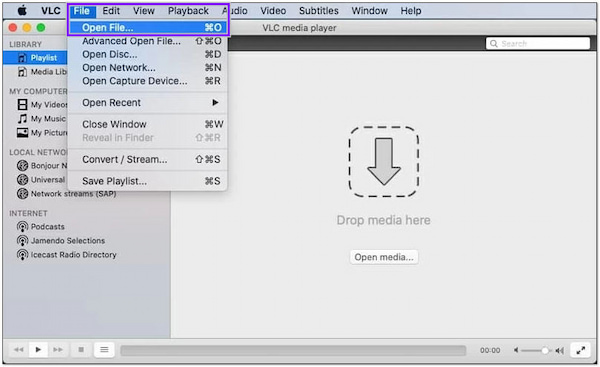Select Open Disc... menu entry
The width and height of the screenshot is (600, 367).
tap(148, 54)
